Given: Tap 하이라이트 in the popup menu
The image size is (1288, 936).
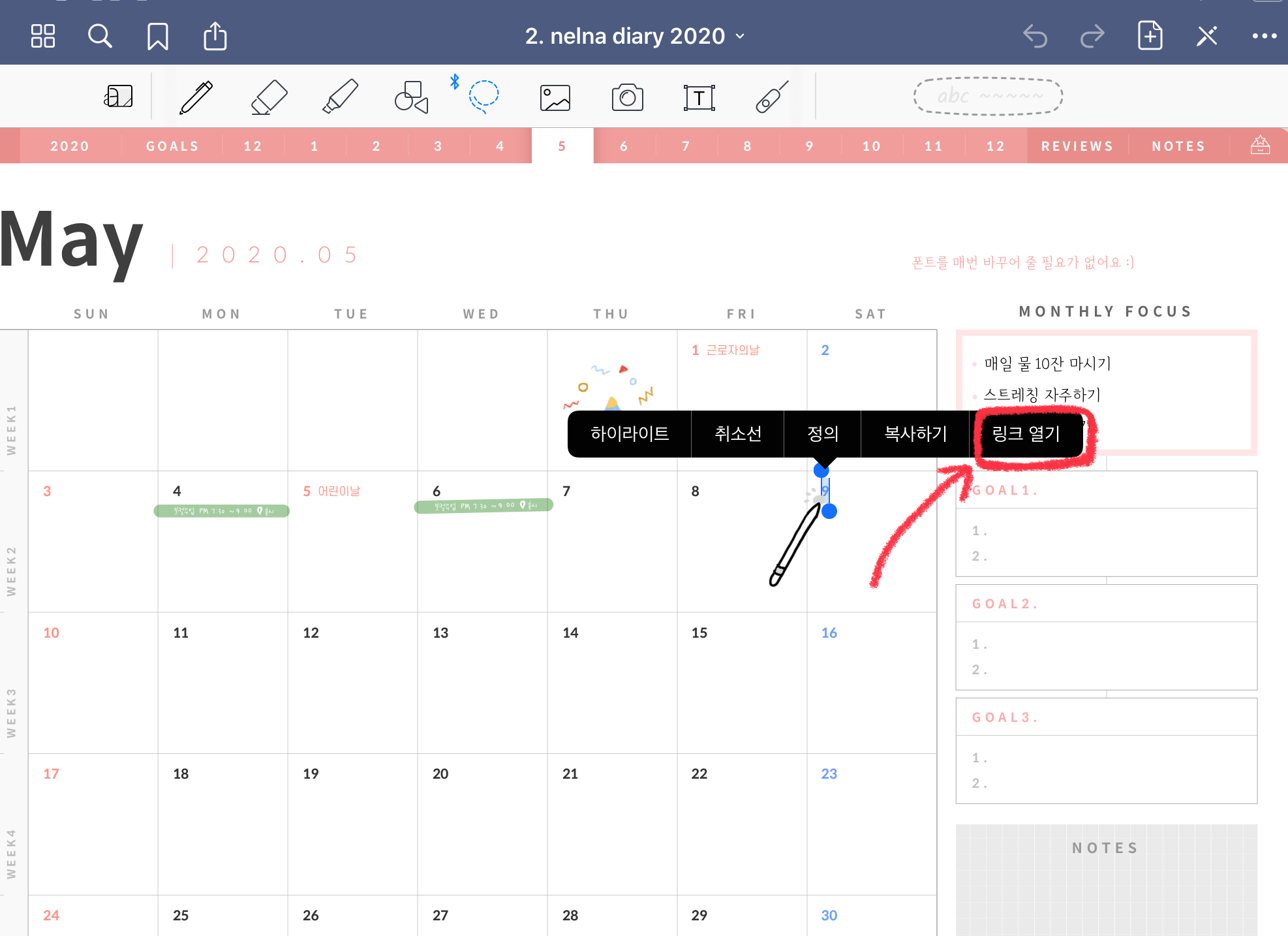Looking at the screenshot, I should click(x=629, y=434).
